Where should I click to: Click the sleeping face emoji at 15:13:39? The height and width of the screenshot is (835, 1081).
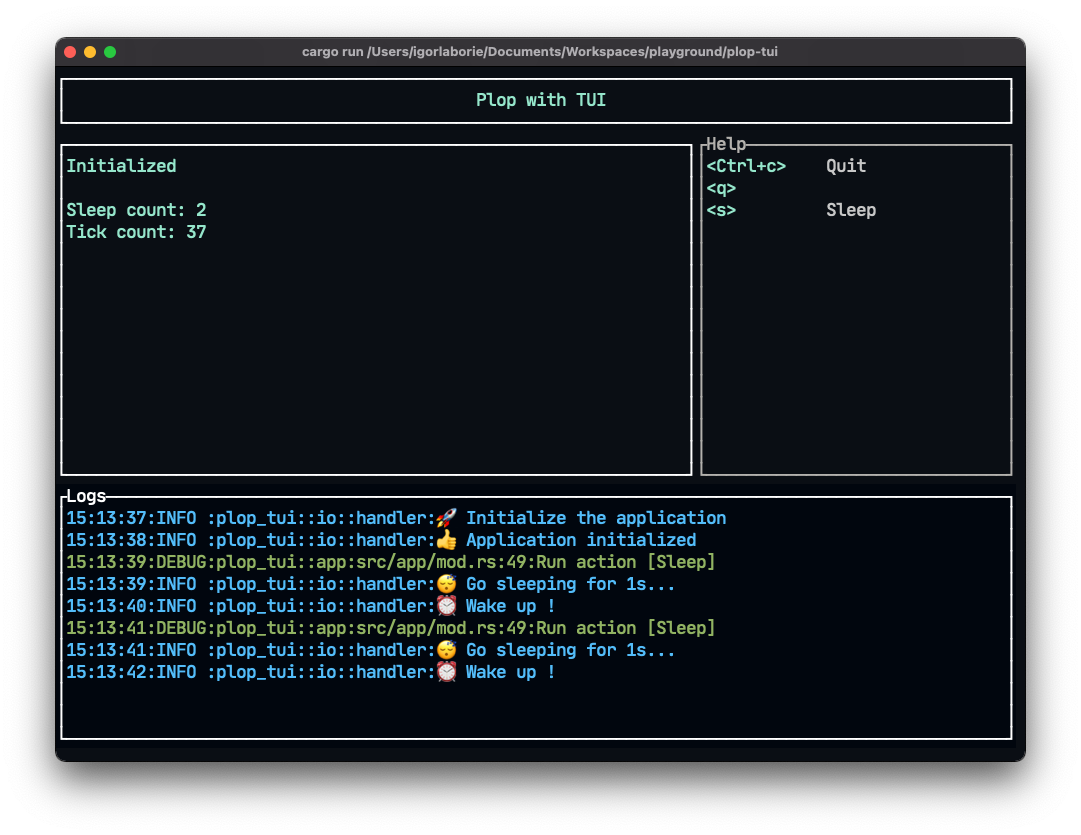click(447, 584)
